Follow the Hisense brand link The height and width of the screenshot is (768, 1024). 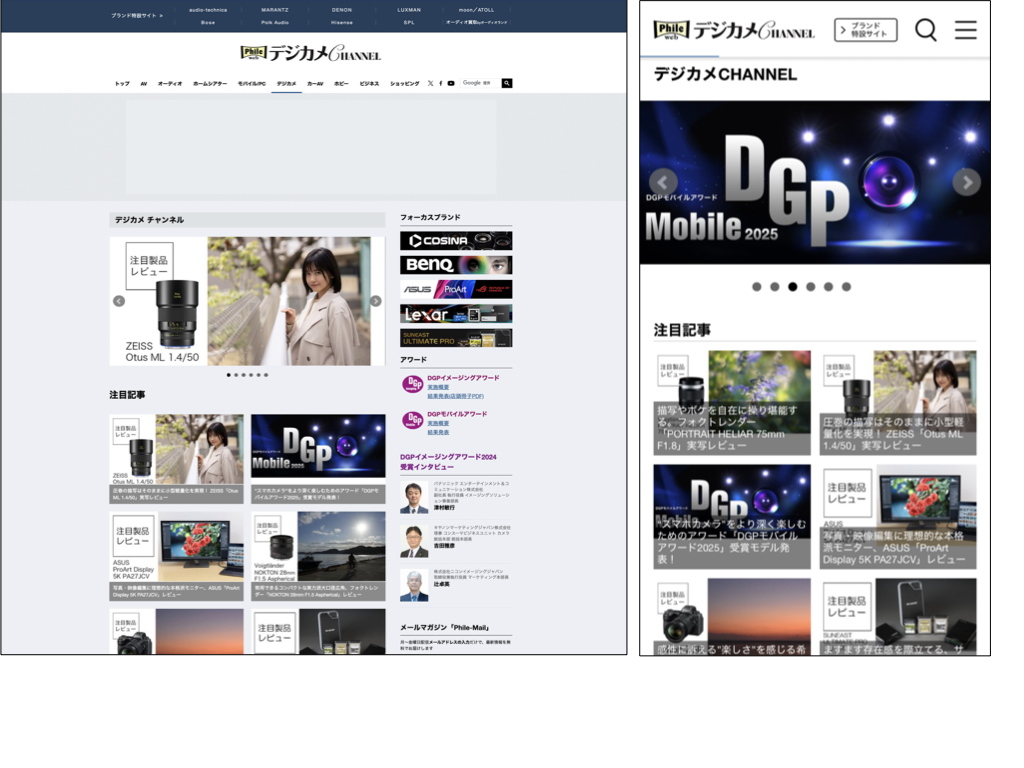(342, 22)
